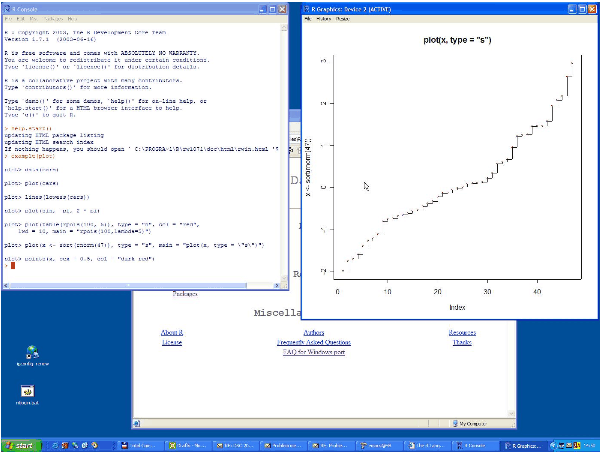
Task: Select the upper desktop shortcut icon
Action: [33, 352]
